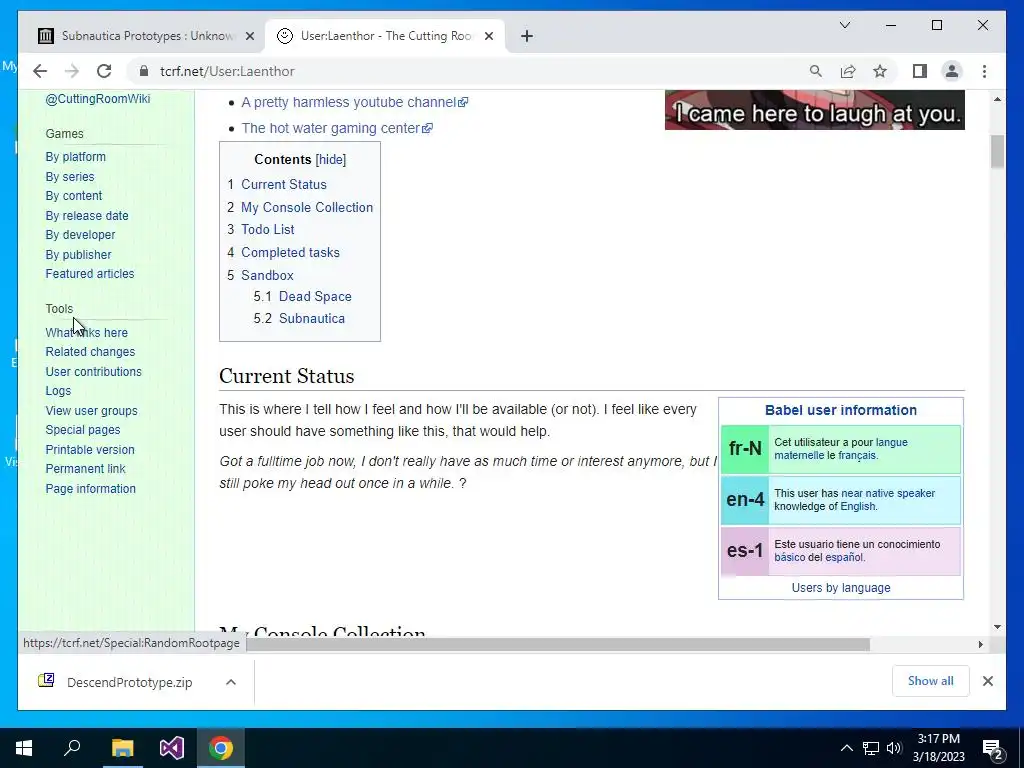Open File Explorer from taskbar
Viewport: 1024px width, 768px height.
point(122,748)
